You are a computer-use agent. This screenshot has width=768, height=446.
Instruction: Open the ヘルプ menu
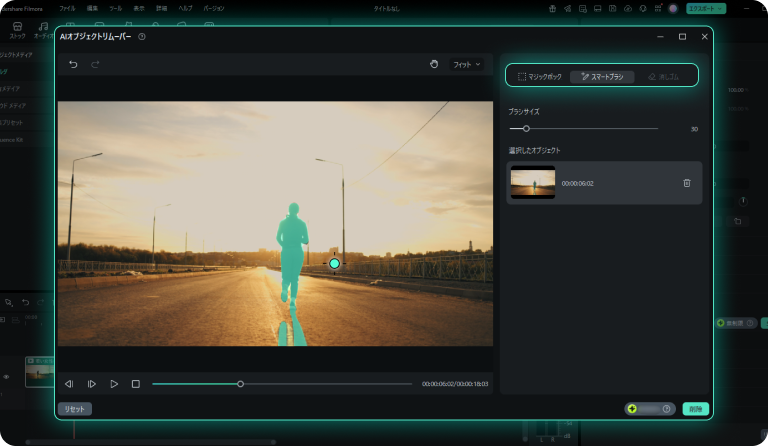coord(185,8)
